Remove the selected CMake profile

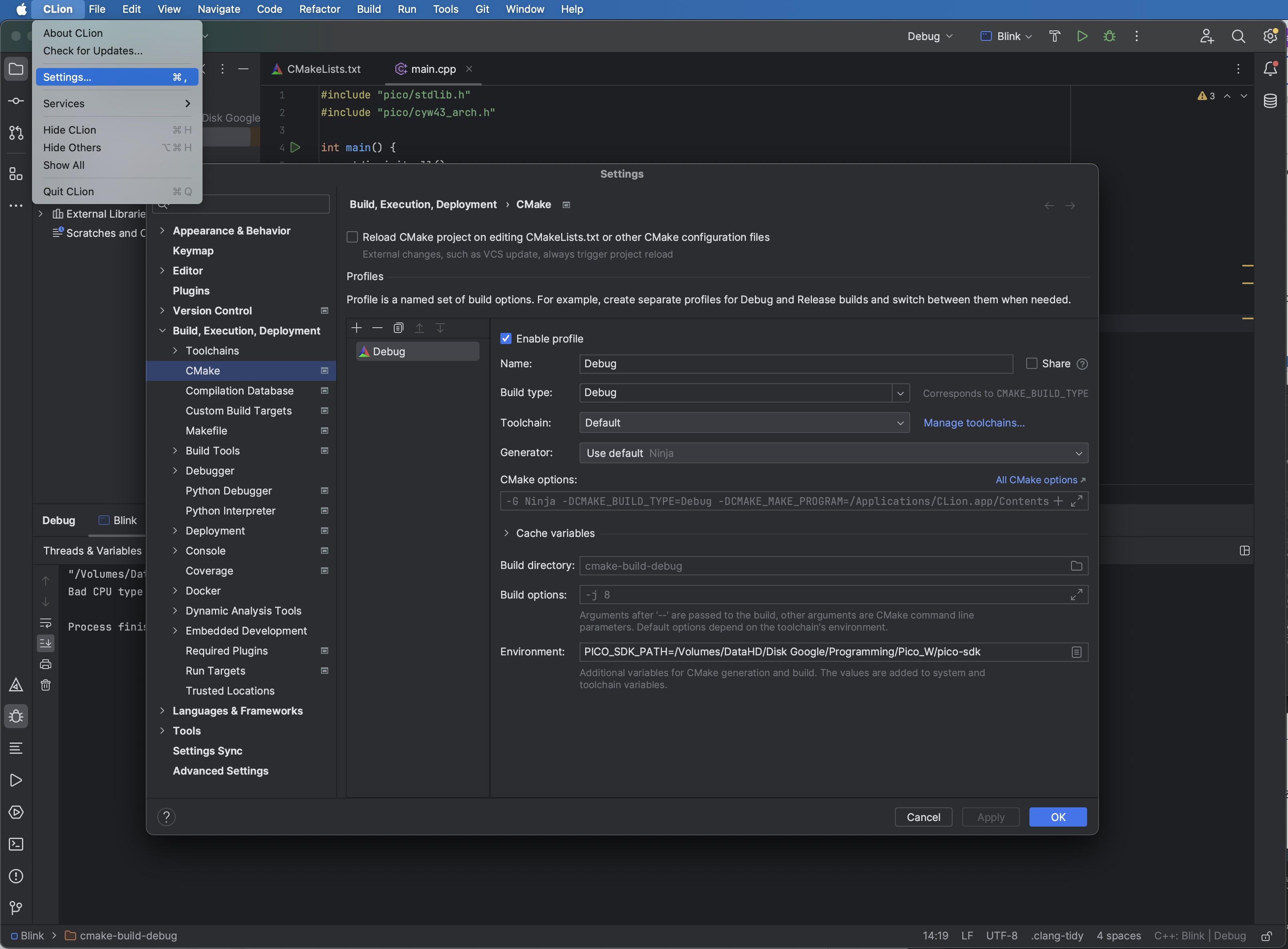[x=377, y=327]
